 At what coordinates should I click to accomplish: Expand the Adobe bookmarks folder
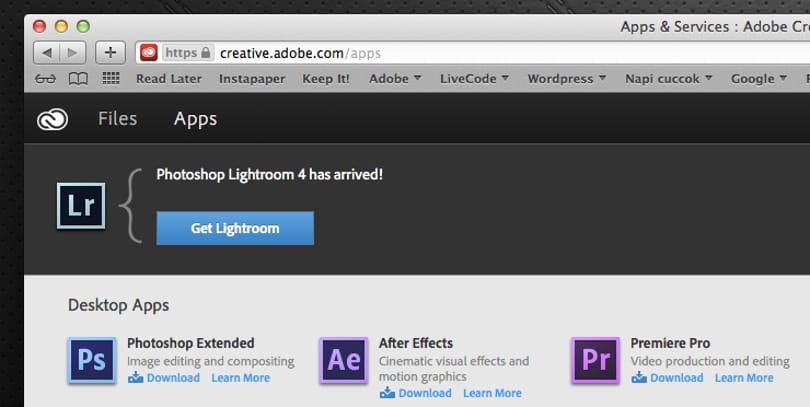tap(395, 79)
